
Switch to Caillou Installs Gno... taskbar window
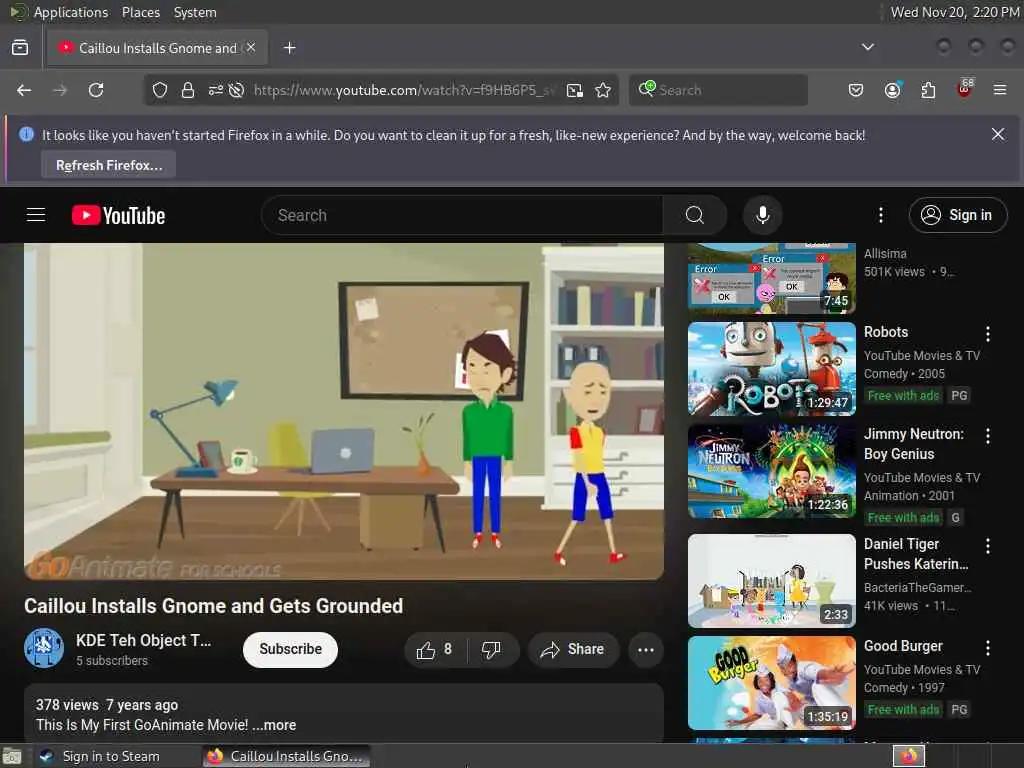[286, 756]
